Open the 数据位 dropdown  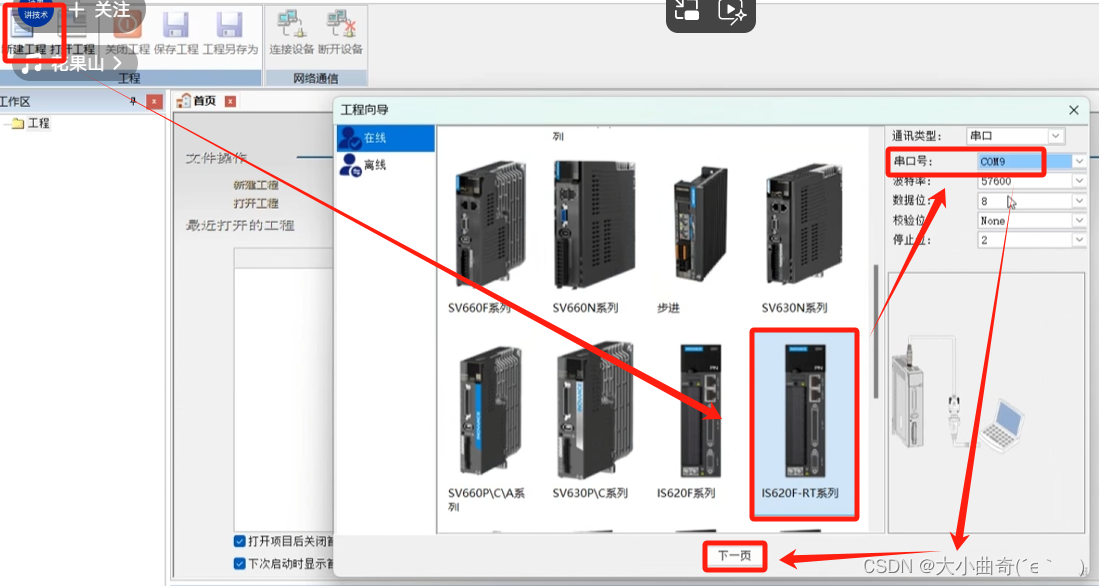click(1079, 201)
